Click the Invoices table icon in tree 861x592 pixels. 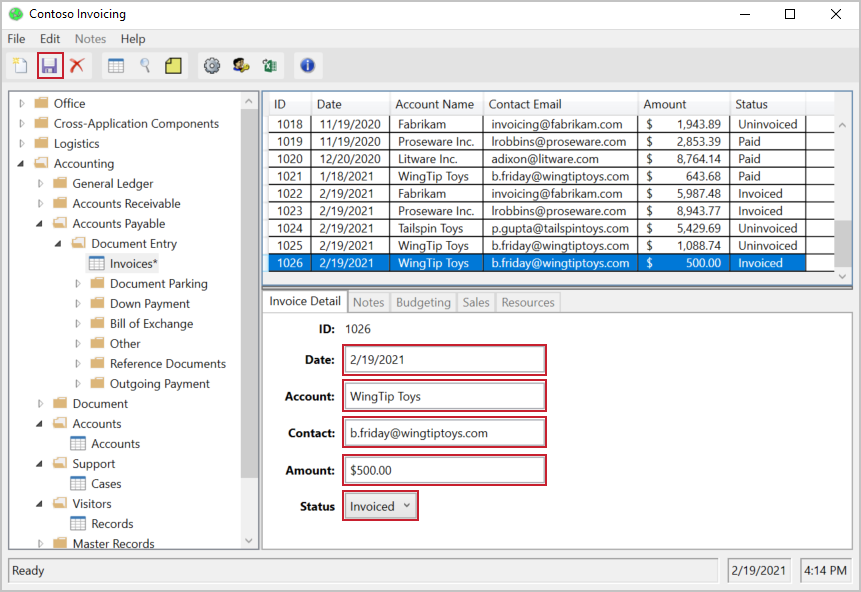pos(97,264)
